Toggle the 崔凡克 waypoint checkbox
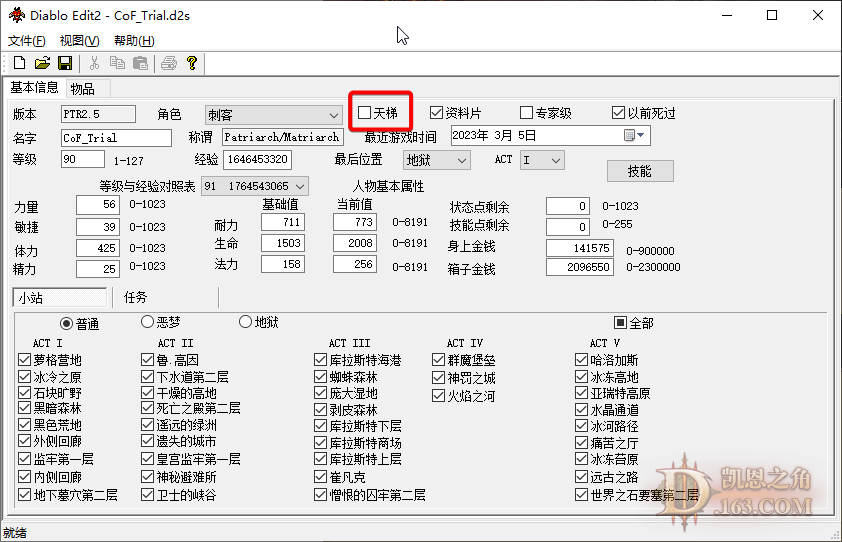Viewport: 842px width, 542px height. (x=320, y=476)
